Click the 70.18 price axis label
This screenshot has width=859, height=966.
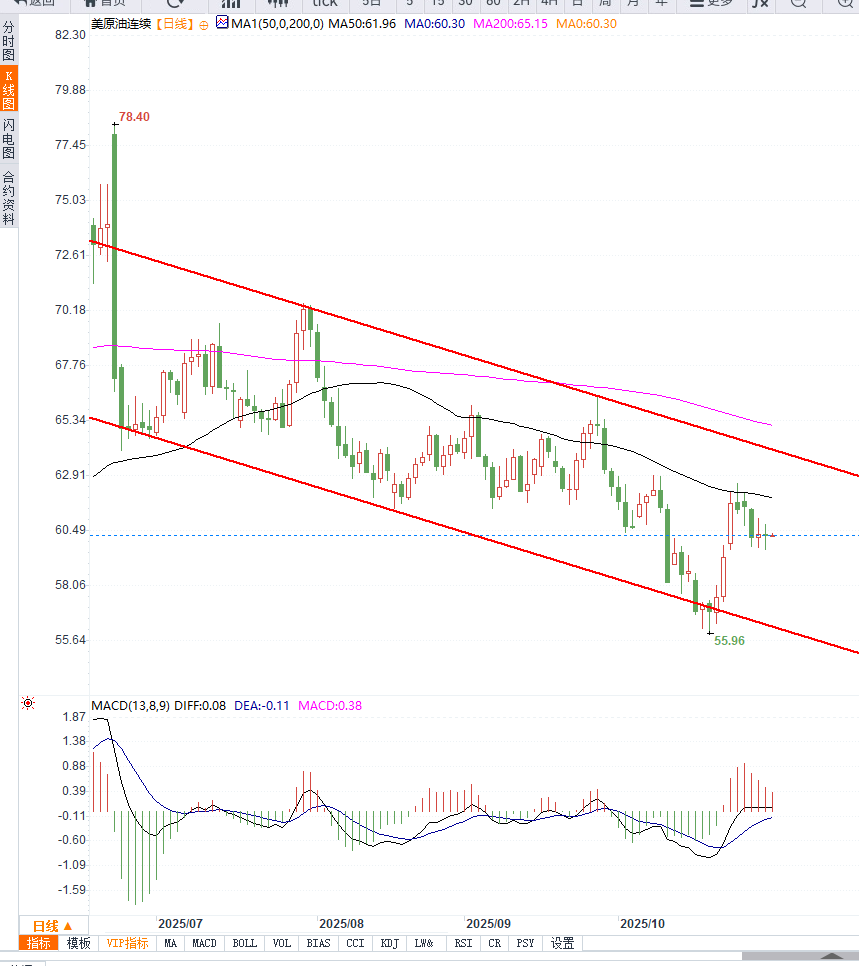tap(70, 309)
